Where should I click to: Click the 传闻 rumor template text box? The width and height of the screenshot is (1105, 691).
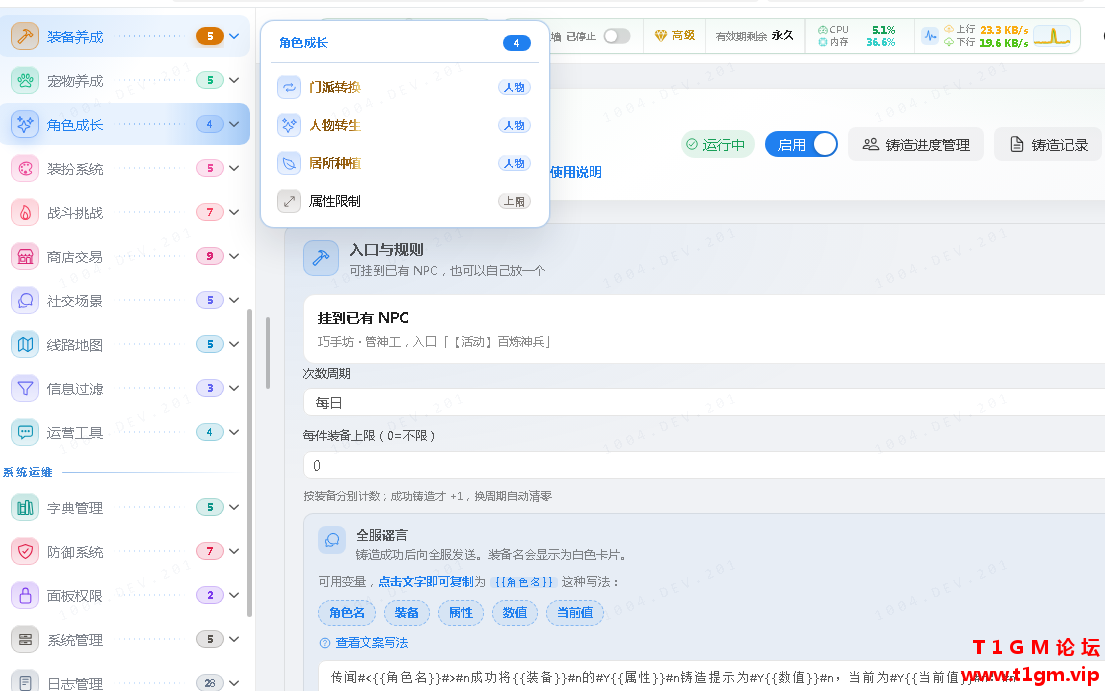pos(712,676)
